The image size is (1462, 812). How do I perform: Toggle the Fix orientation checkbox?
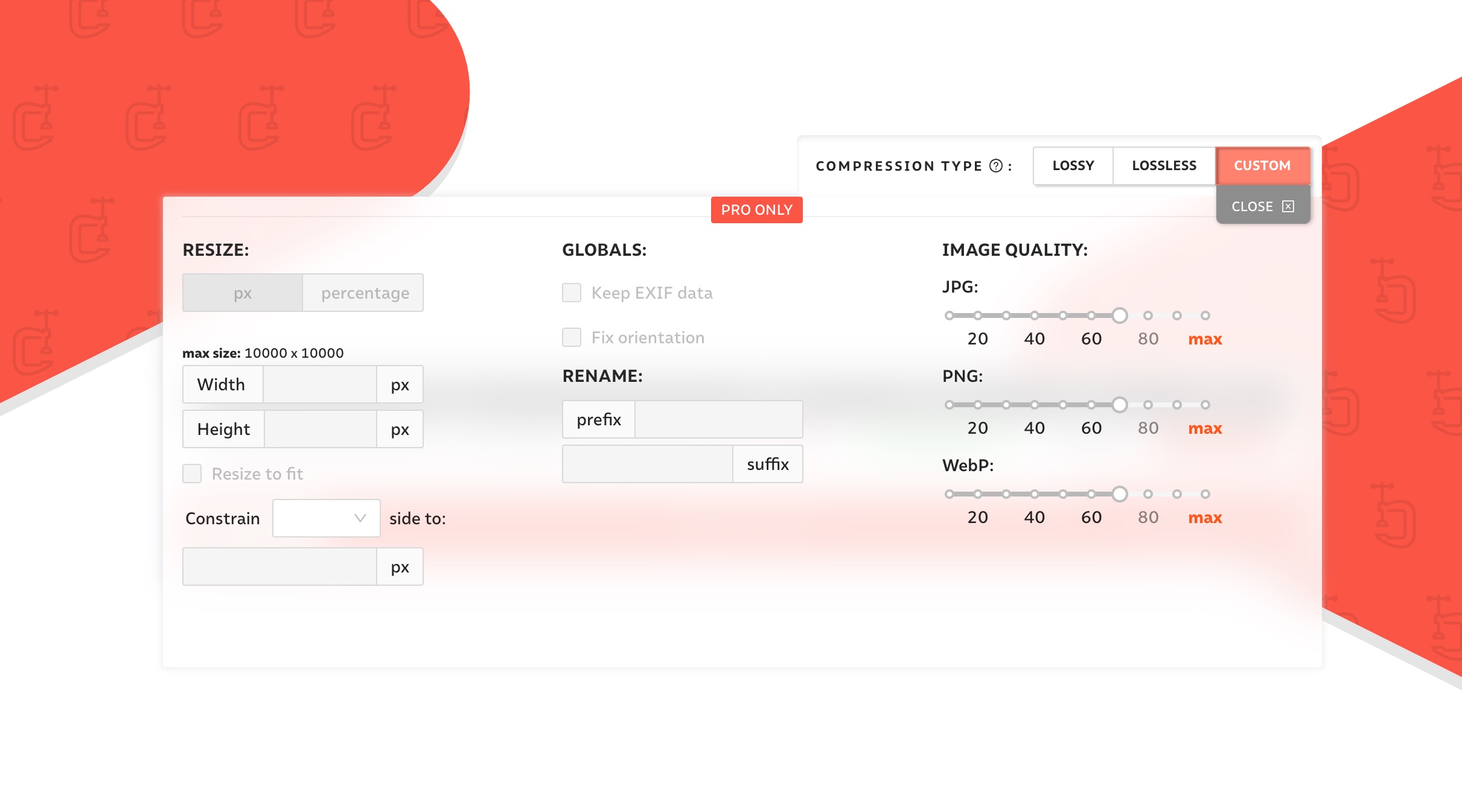pos(571,337)
